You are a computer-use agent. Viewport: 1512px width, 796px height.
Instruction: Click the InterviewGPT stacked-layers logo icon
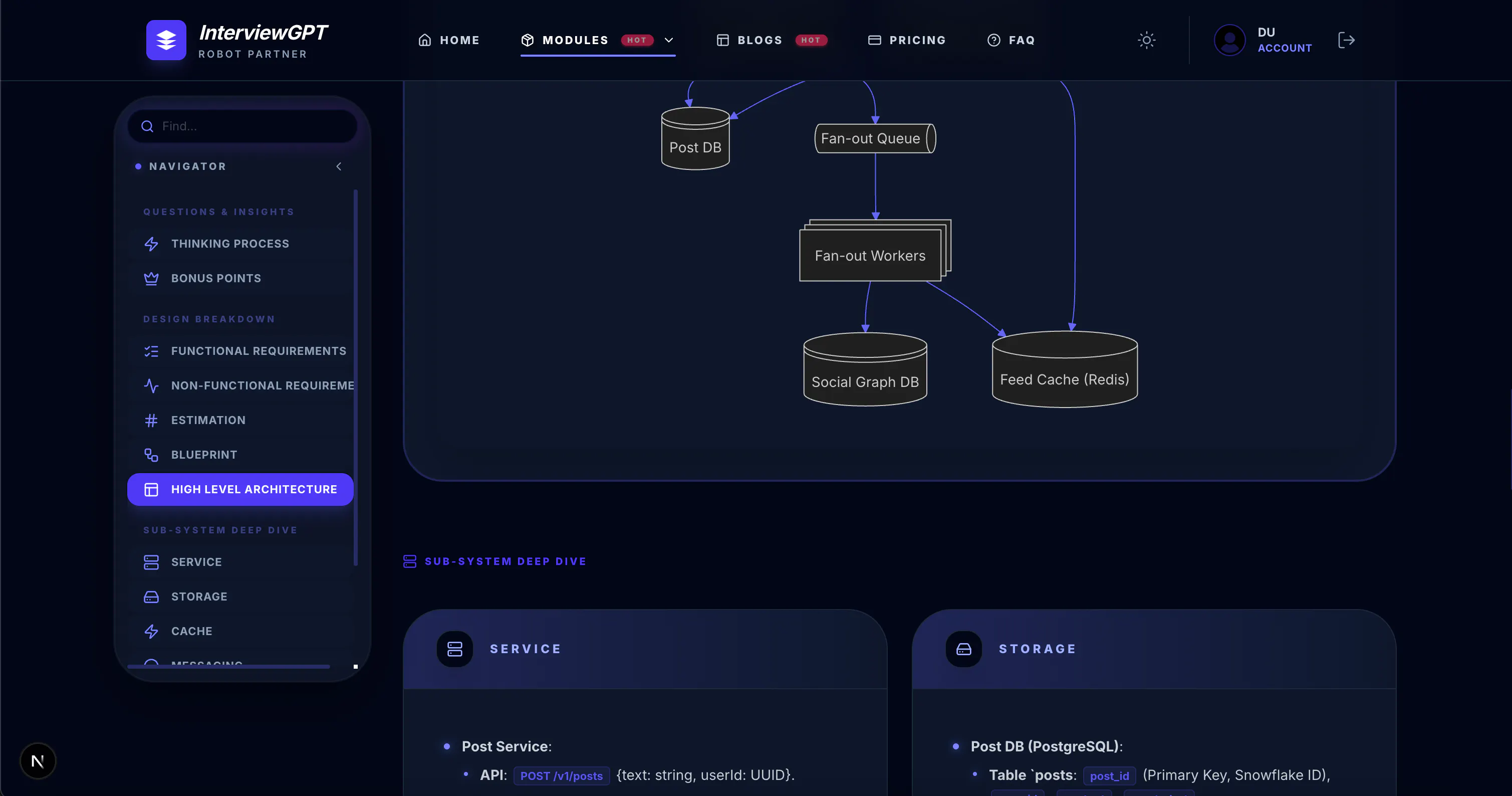click(x=166, y=40)
